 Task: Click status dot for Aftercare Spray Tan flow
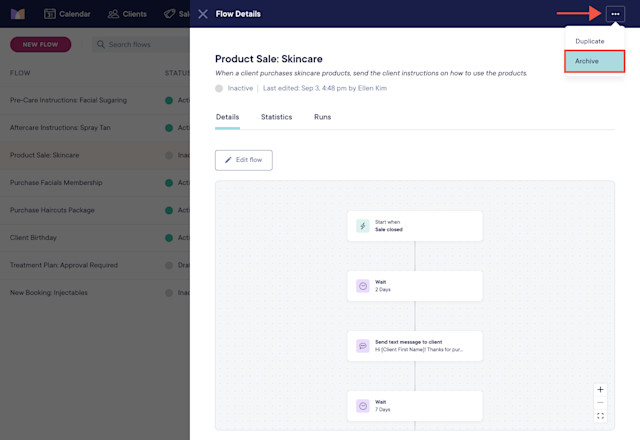[x=169, y=128]
